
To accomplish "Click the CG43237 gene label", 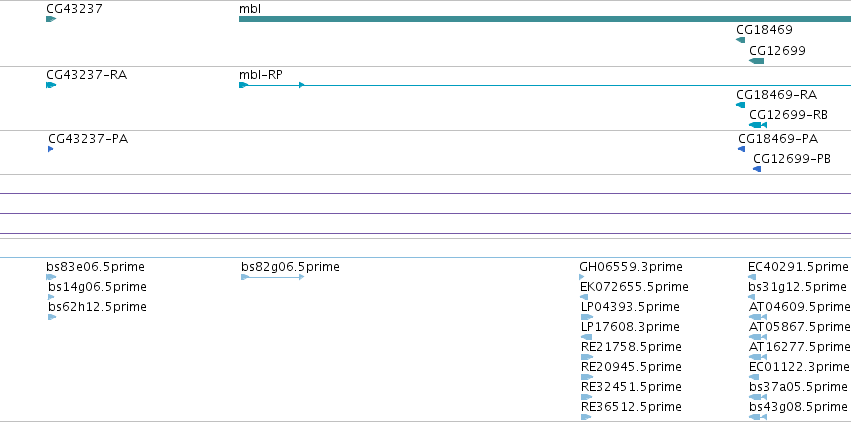I will [x=74, y=9].
